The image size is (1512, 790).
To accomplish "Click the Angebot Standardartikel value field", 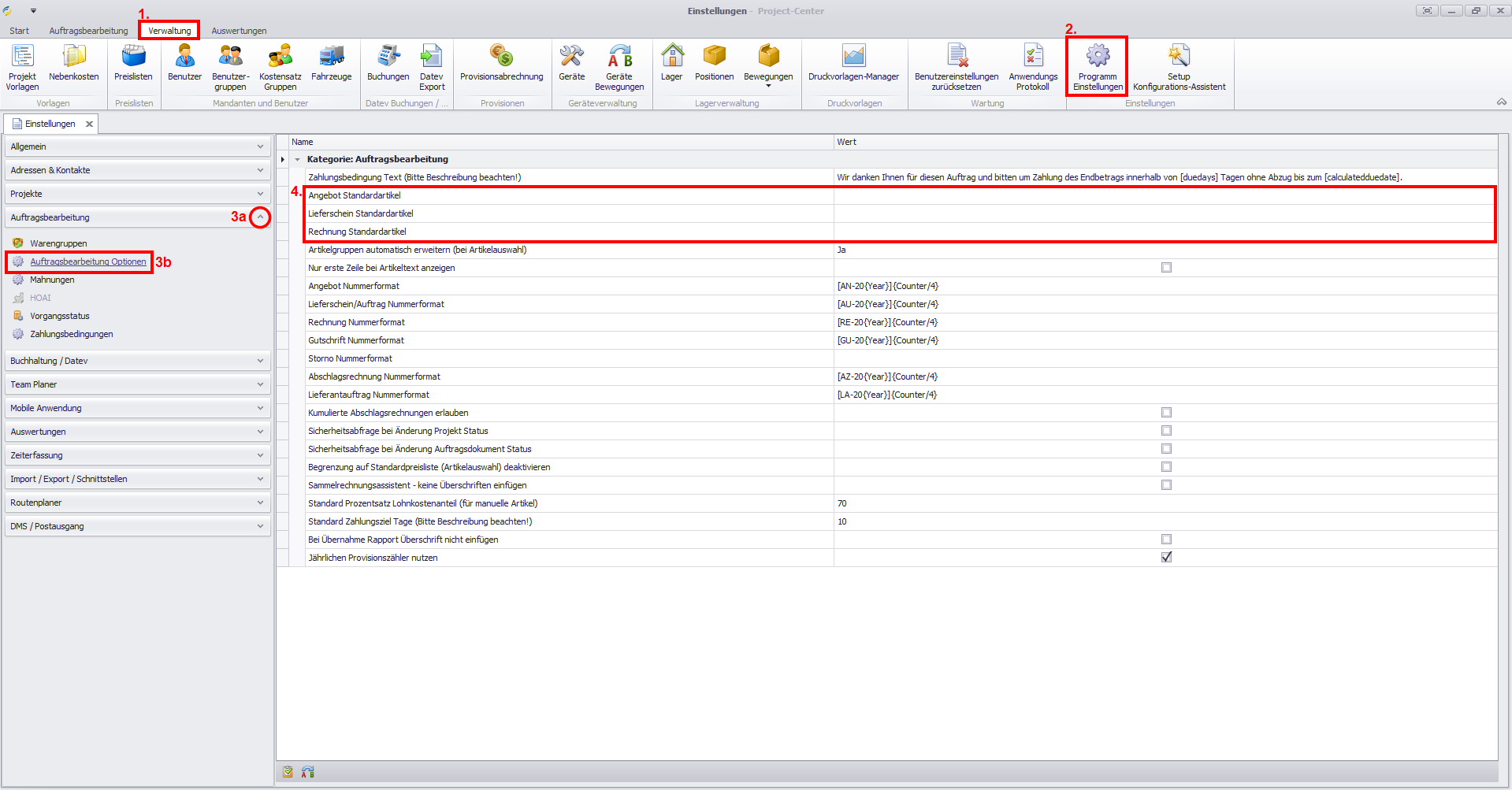I will (x=1165, y=195).
